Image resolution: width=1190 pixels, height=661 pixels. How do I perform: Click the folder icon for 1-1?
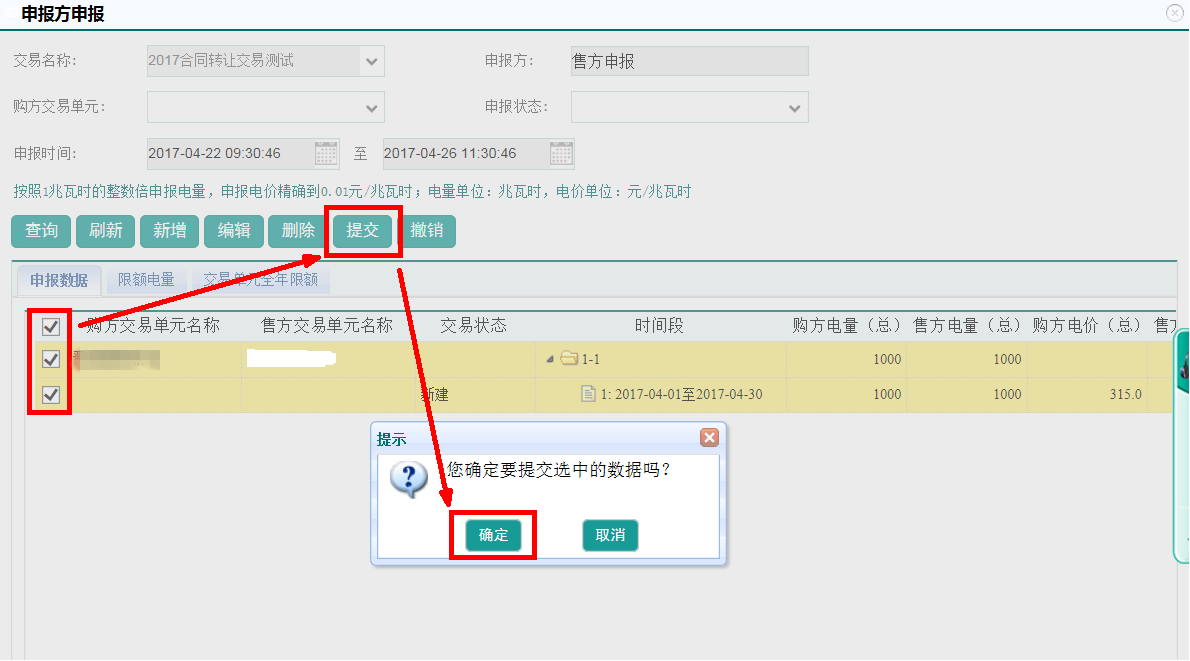pos(570,359)
